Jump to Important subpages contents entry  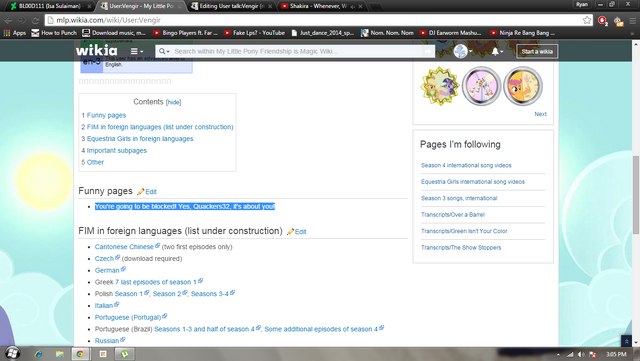tap(116, 150)
